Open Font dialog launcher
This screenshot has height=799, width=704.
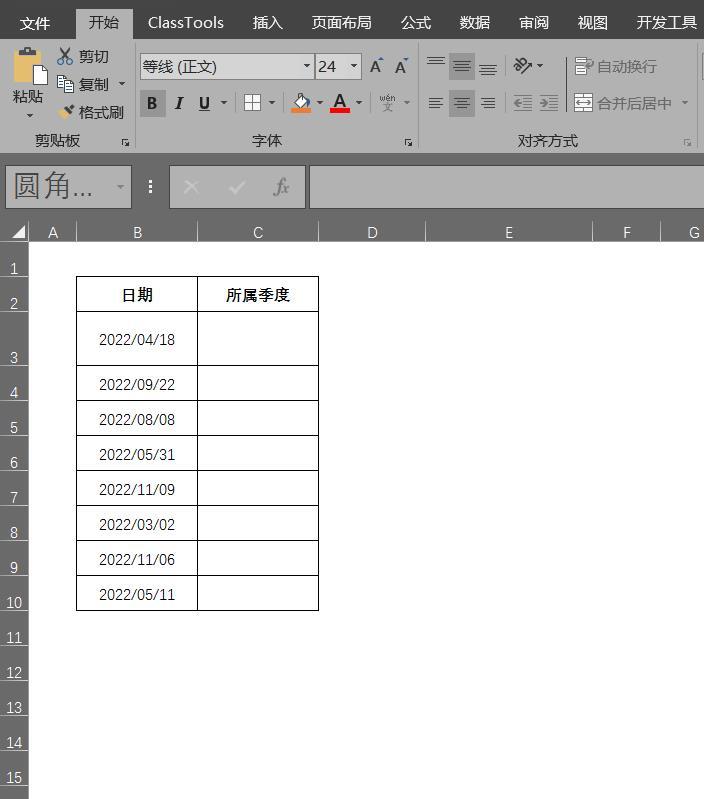[408, 143]
